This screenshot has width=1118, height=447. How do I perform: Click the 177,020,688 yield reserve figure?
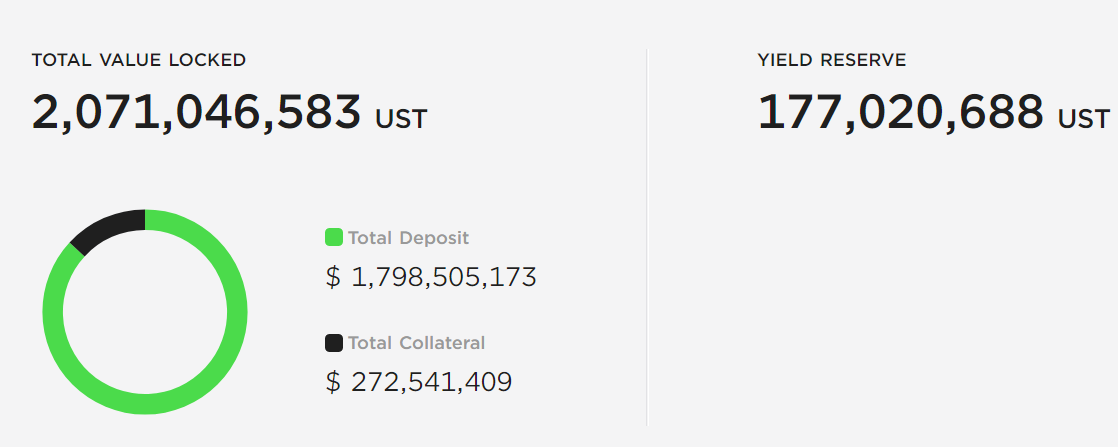(901, 112)
